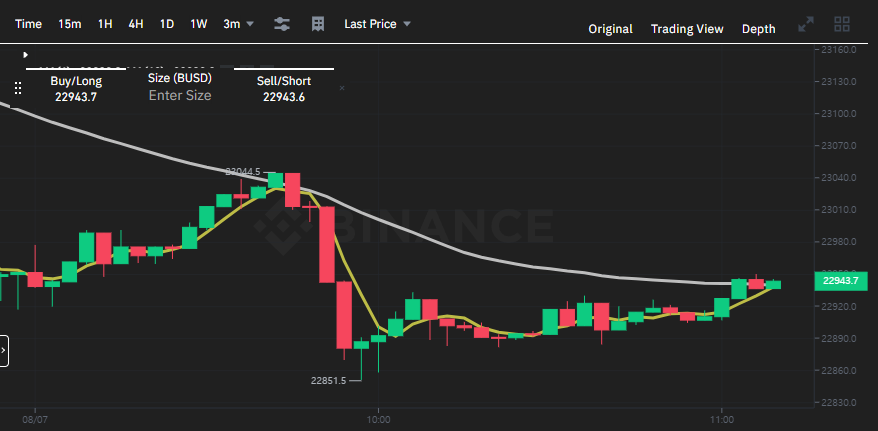Close the quick order panel

(342, 88)
